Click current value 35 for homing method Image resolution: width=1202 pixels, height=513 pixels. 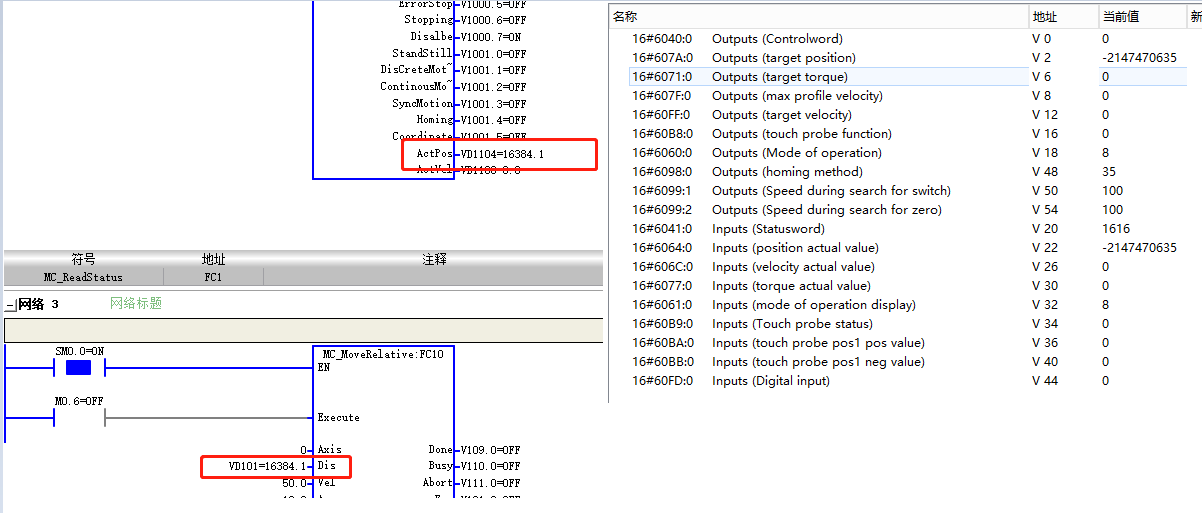tap(1109, 172)
